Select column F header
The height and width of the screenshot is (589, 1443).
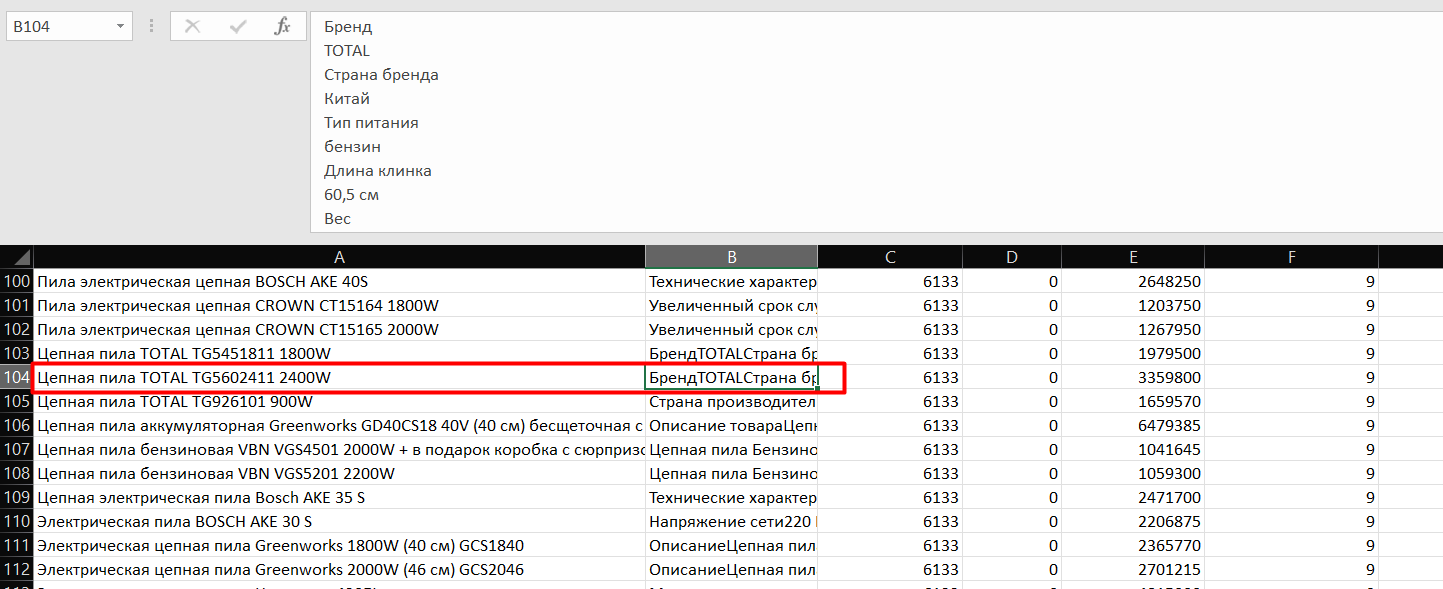tap(1291, 257)
